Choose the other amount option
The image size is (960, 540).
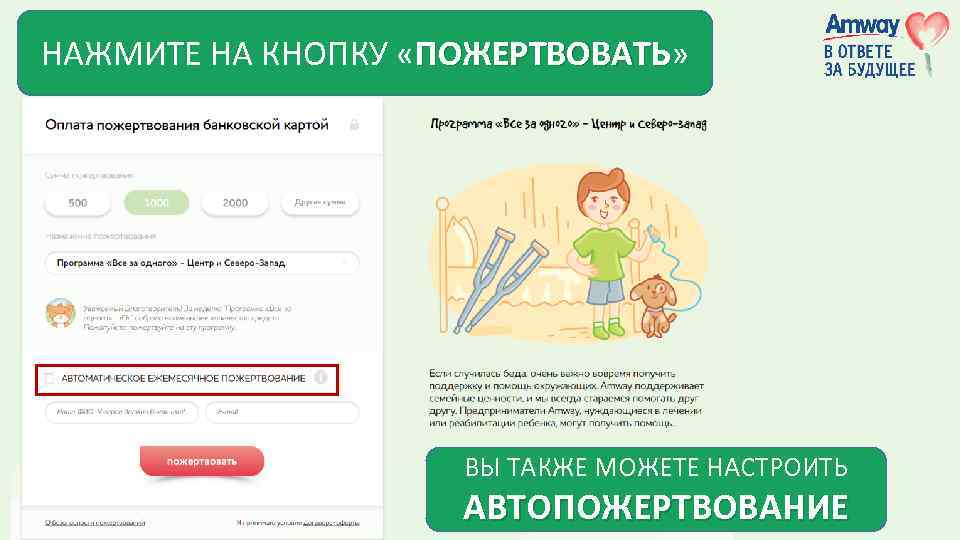coord(320,203)
